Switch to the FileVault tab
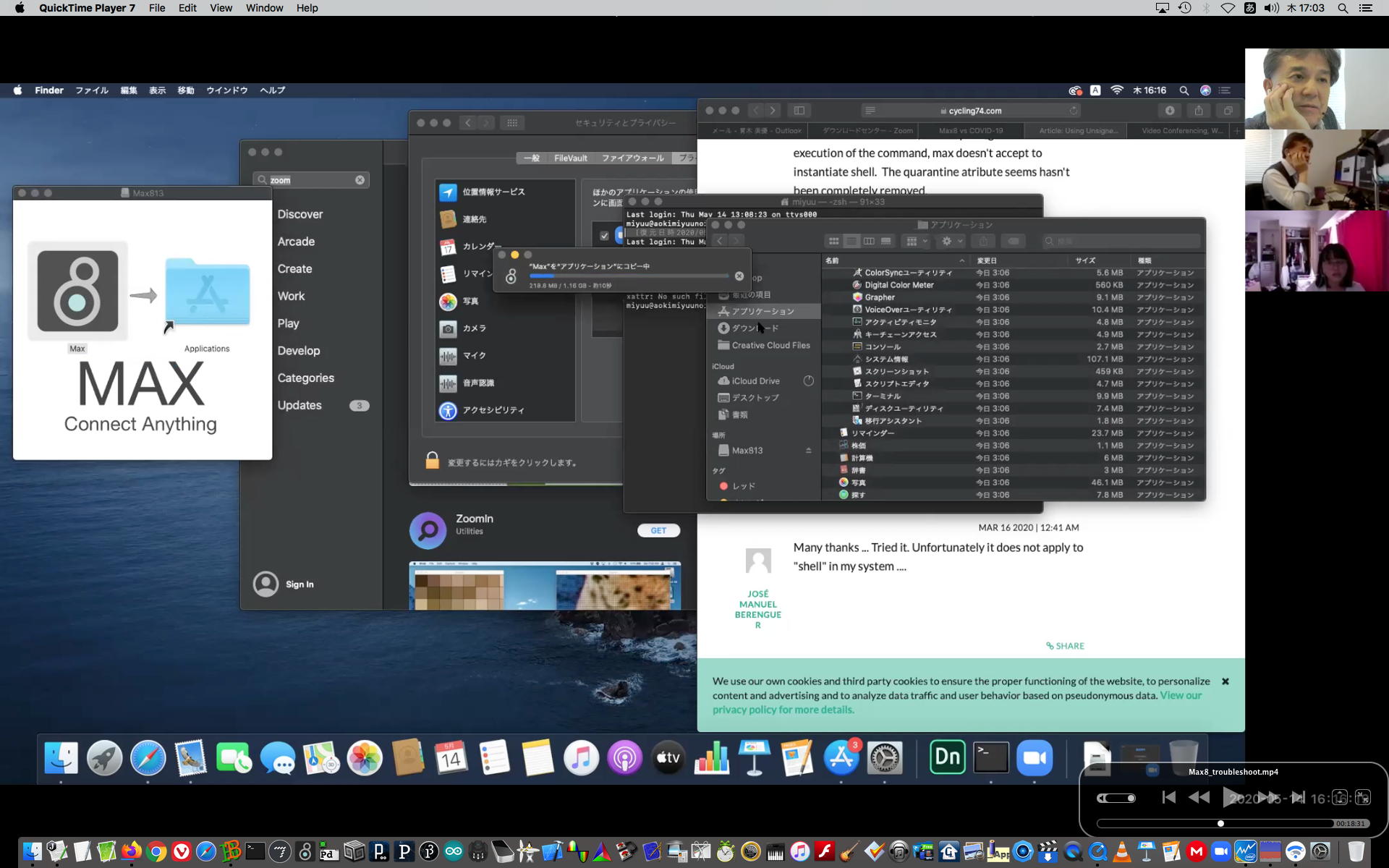Image resolution: width=1389 pixels, height=868 pixels. pyautogui.click(x=570, y=158)
